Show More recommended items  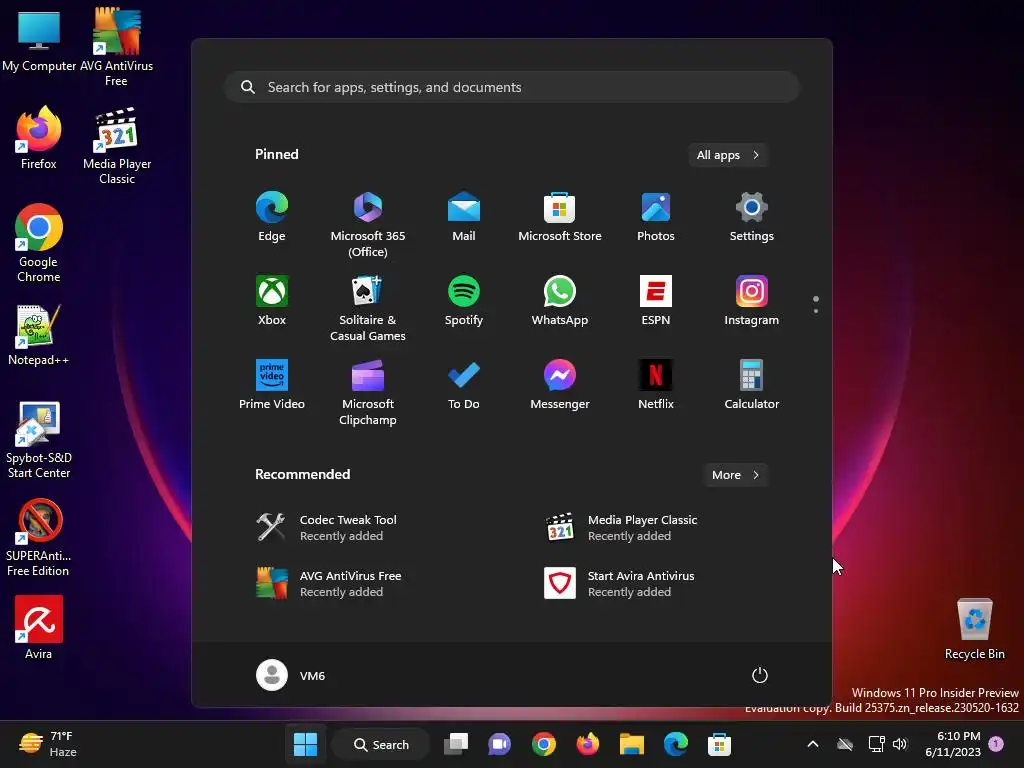[735, 475]
